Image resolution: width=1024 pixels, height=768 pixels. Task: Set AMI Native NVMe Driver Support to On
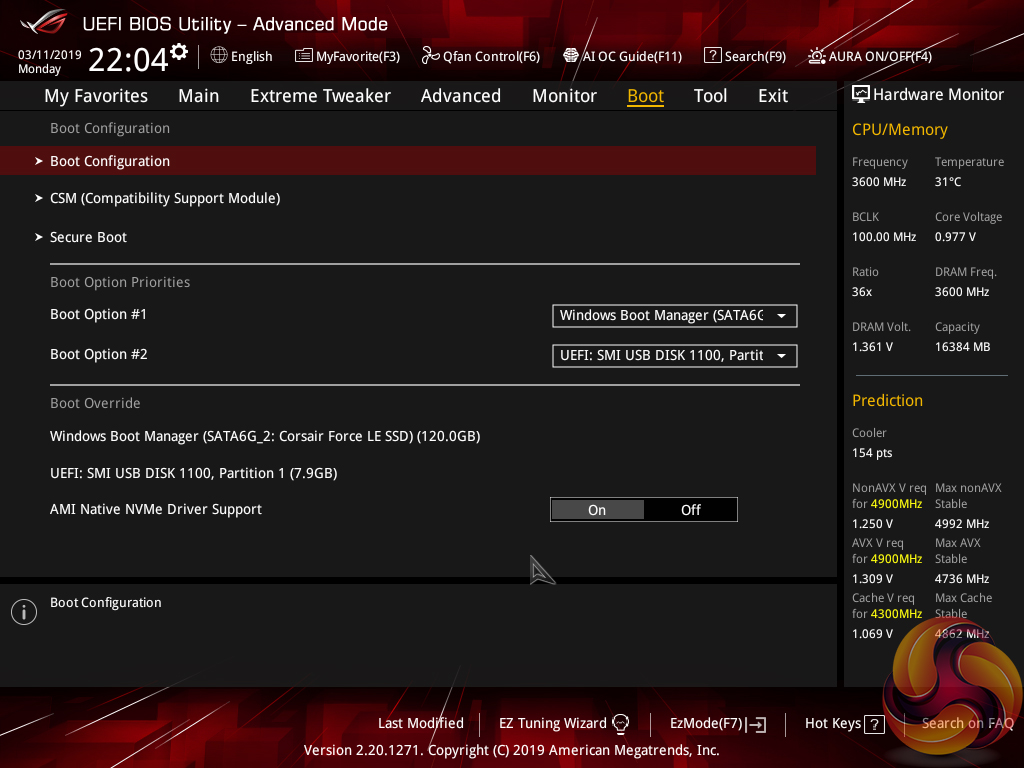tap(597, 510)
